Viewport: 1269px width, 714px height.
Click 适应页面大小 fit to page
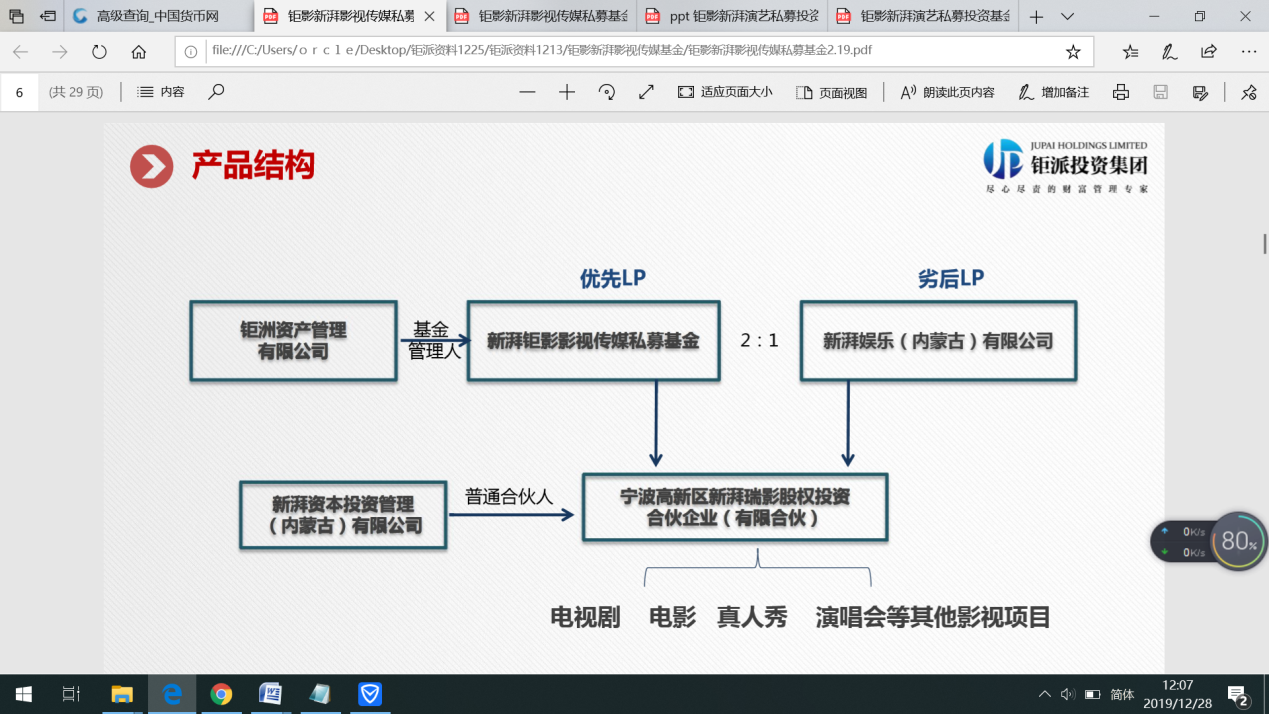click(725, 92)
